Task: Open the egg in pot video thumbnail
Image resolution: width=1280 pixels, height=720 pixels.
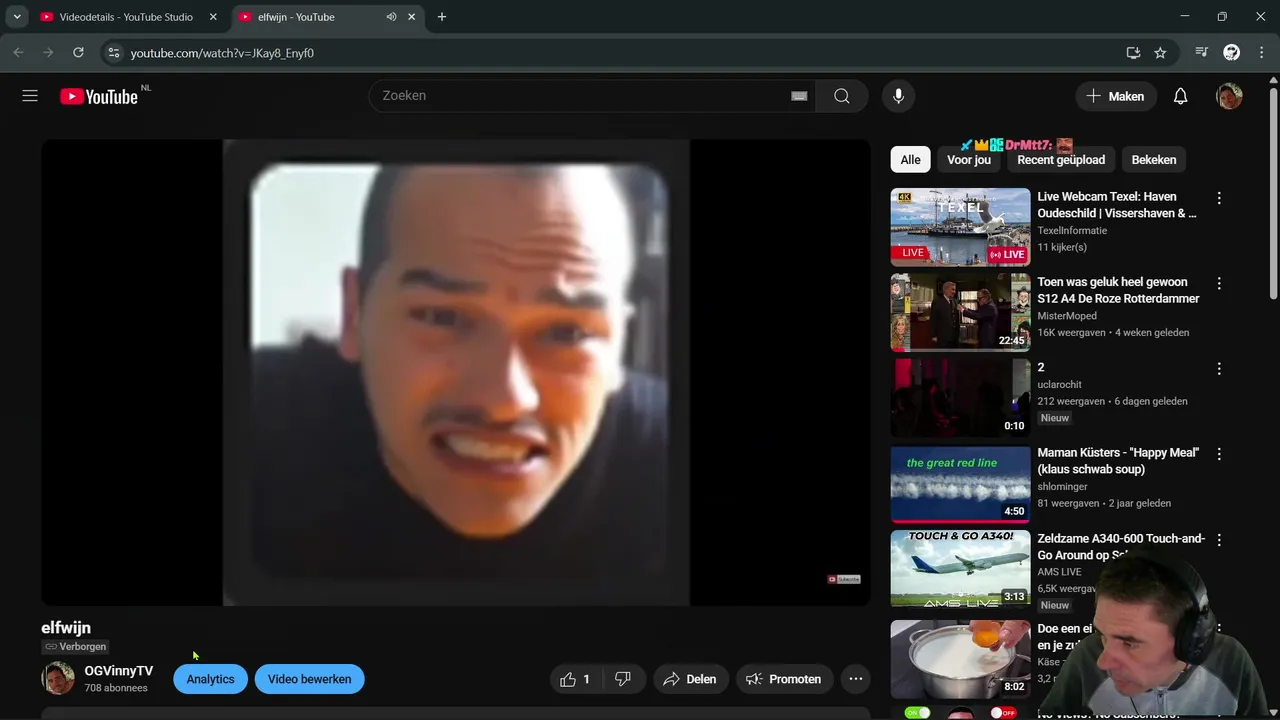Action: pos(960,659)
